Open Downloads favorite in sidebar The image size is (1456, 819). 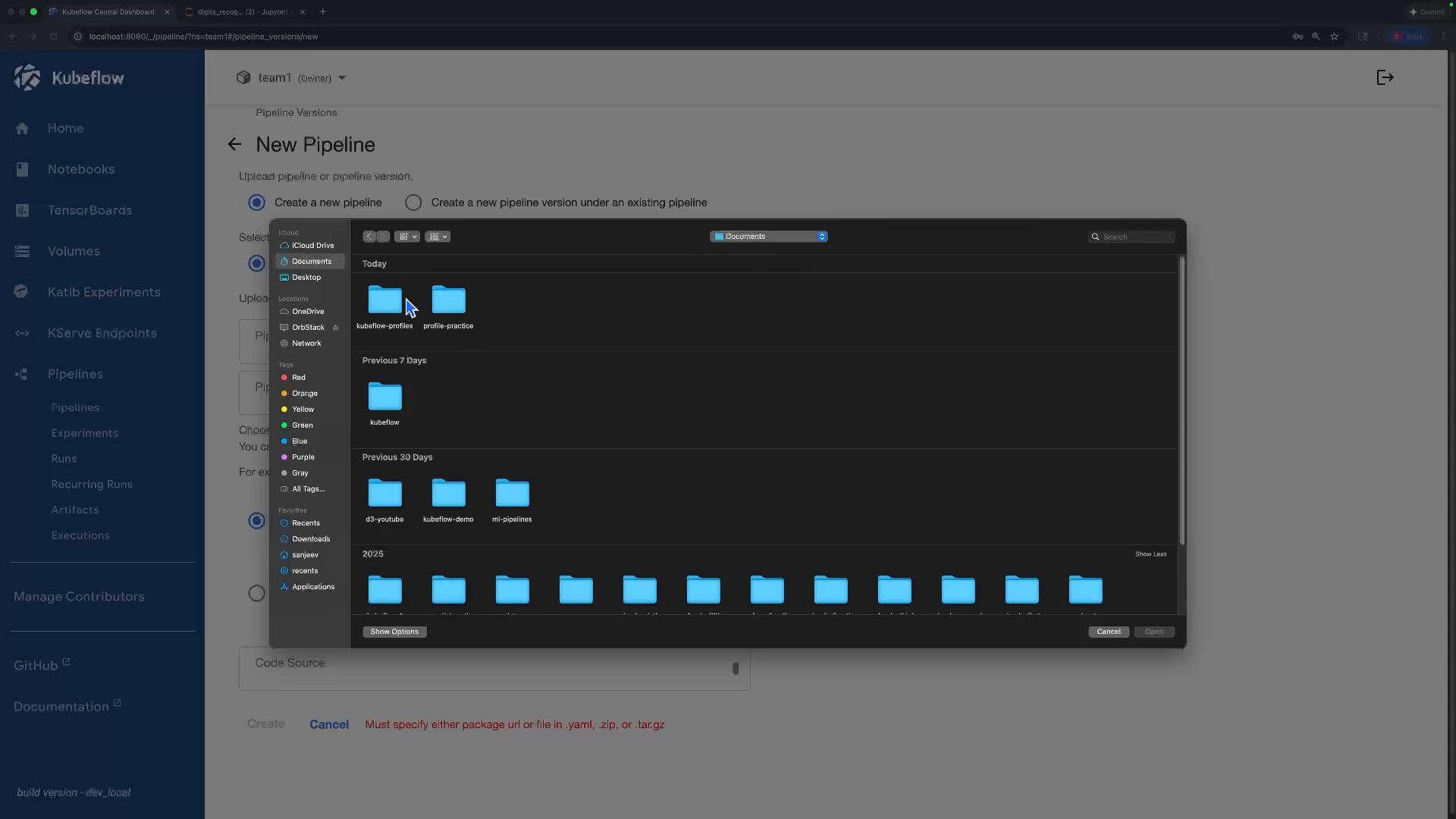(309, 539)
